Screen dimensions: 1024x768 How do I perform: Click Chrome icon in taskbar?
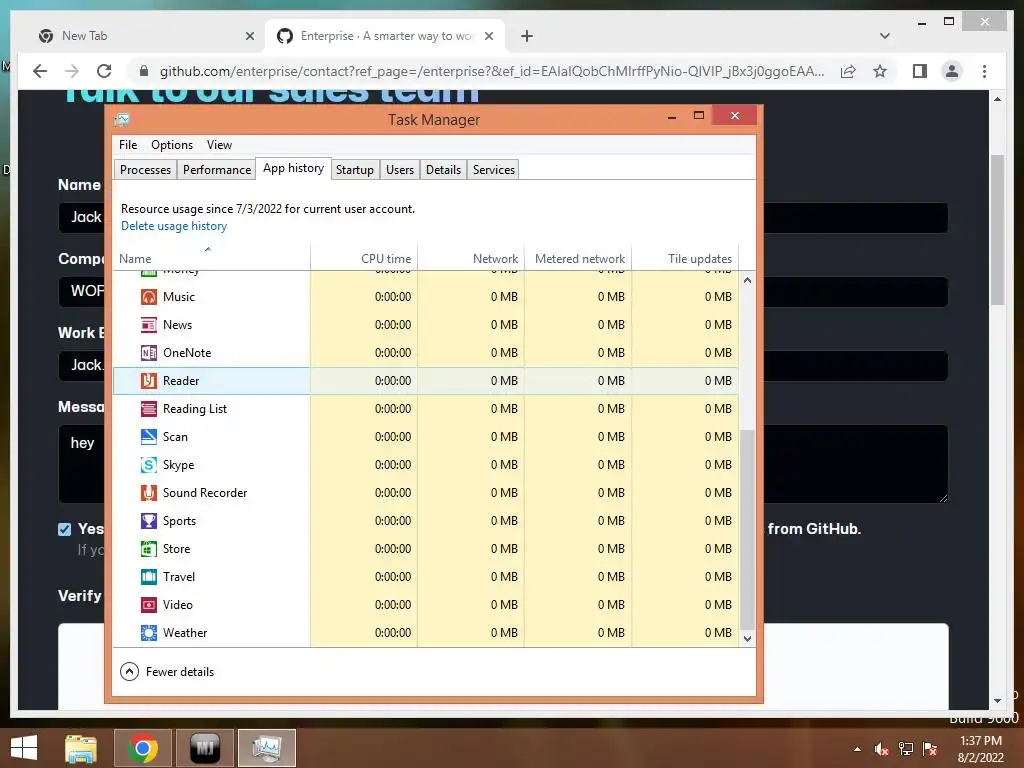click(143, 748)
